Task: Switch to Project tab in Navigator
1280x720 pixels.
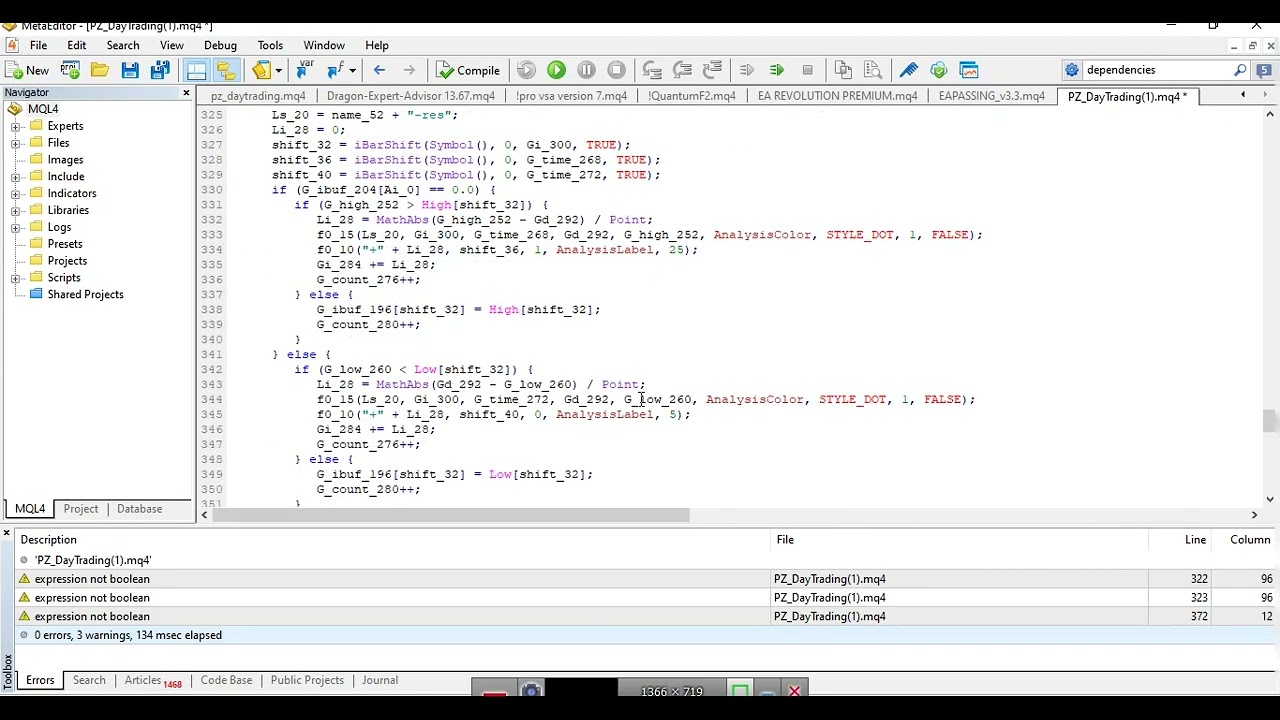Action: coord(81,509)
